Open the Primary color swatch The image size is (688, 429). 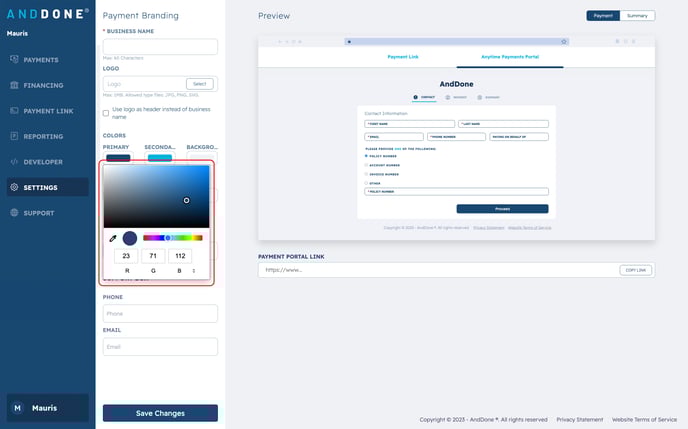tap(118, 157)
